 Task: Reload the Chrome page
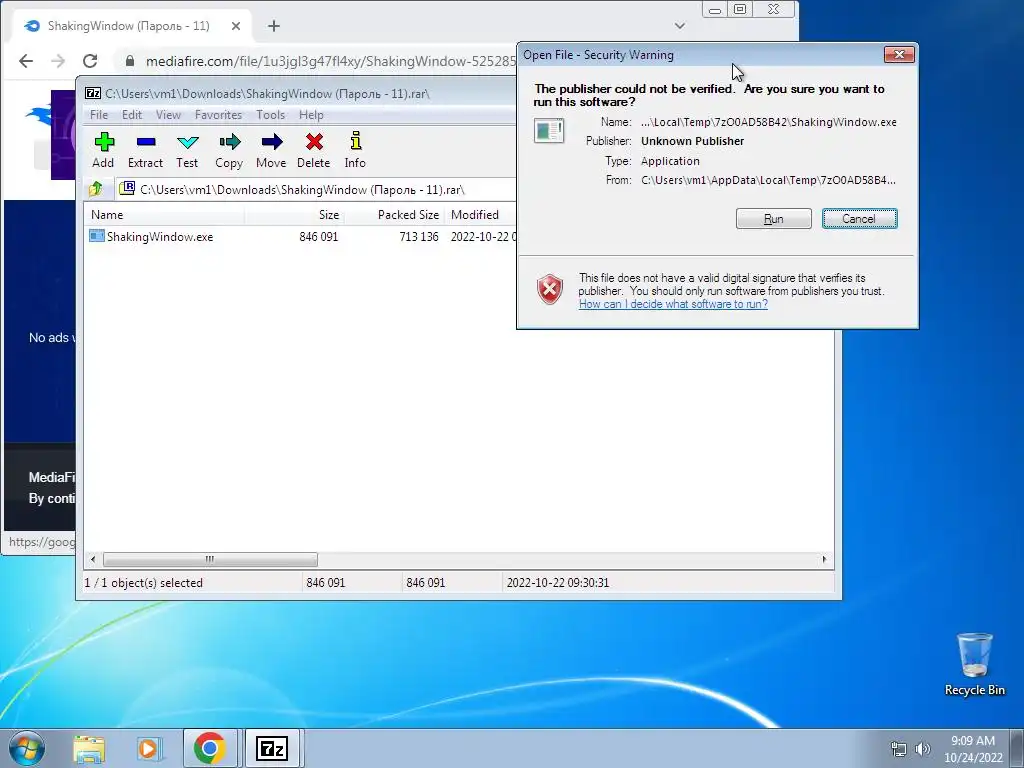tap(90, 61)
